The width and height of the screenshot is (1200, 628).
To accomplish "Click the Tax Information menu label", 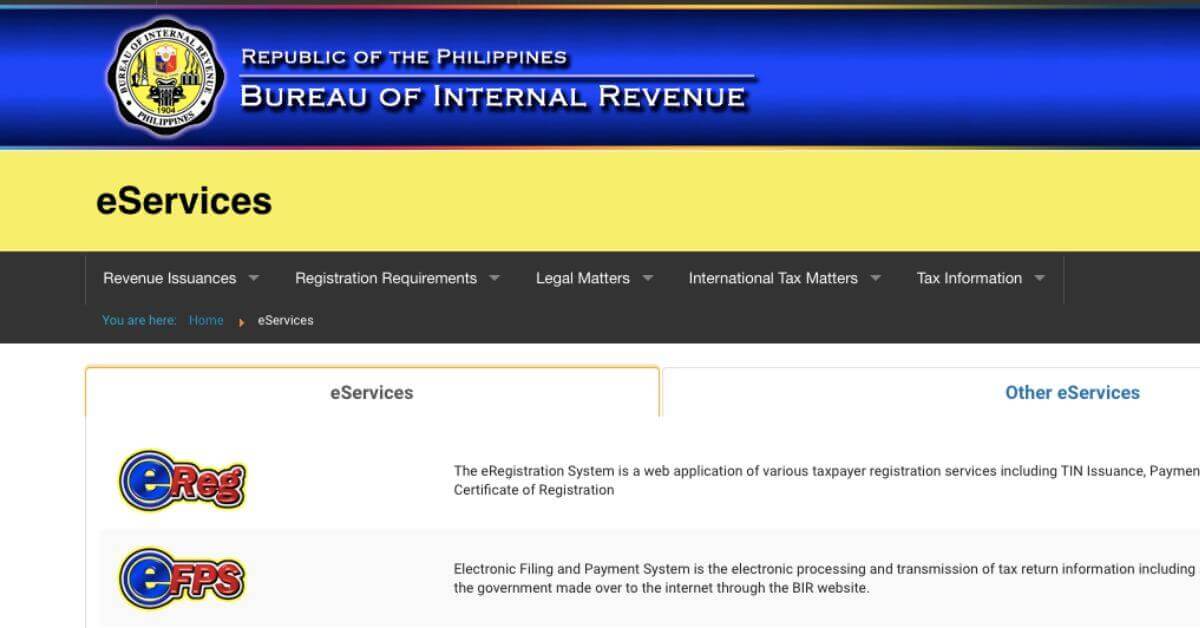I will (x=968, y=278).
